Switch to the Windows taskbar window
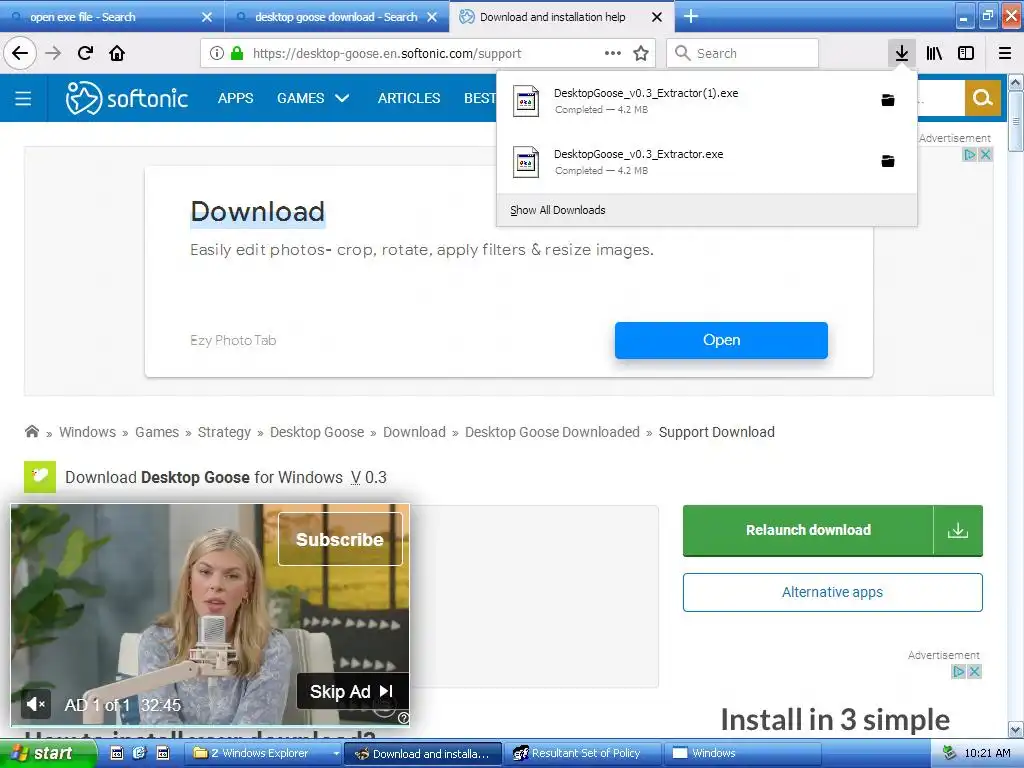1024x768 pixels. coord(745,754)
